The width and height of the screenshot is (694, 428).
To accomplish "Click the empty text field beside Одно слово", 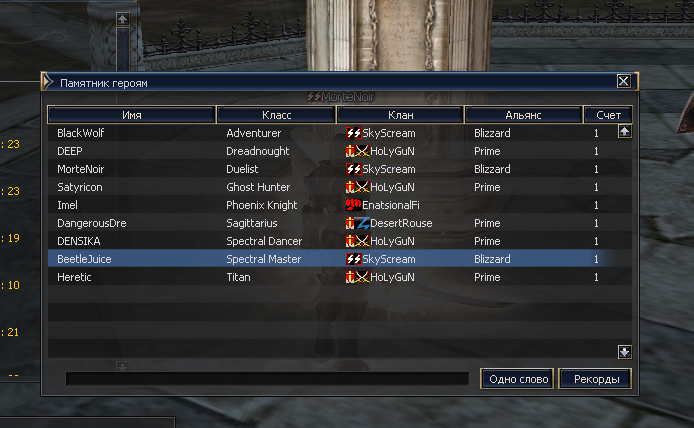I will pos(267,378).
